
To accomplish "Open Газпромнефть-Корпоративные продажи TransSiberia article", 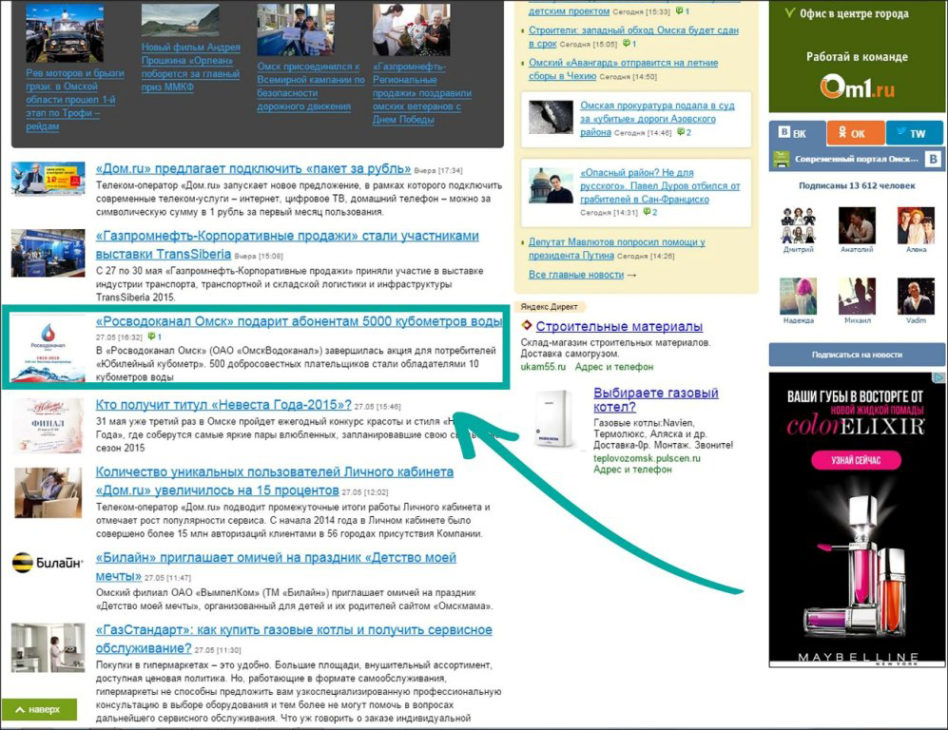I will (287, 245).
